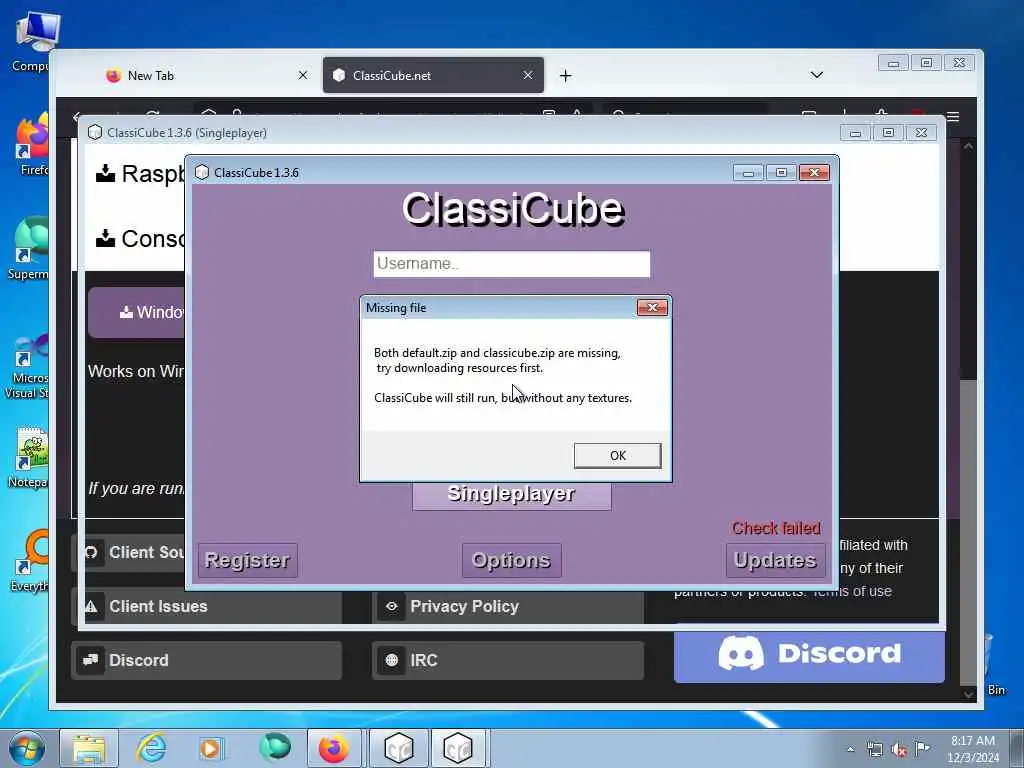Open the Windows Start menu
The height and width of the screenshot is (768, 1024).
tap(26, 748)
